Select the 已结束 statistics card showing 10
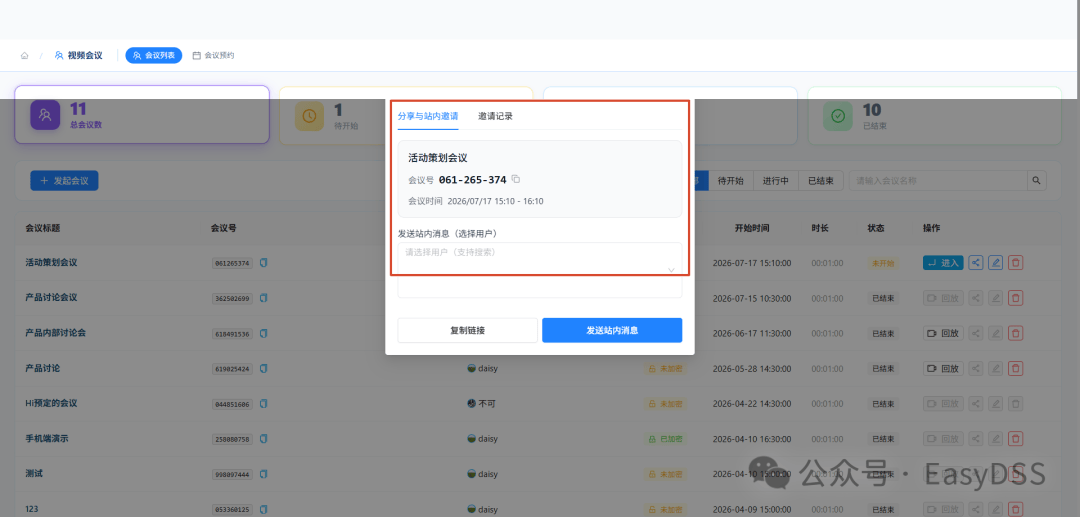The height and width of the screenshot is (517, 1080). [935, 115]
